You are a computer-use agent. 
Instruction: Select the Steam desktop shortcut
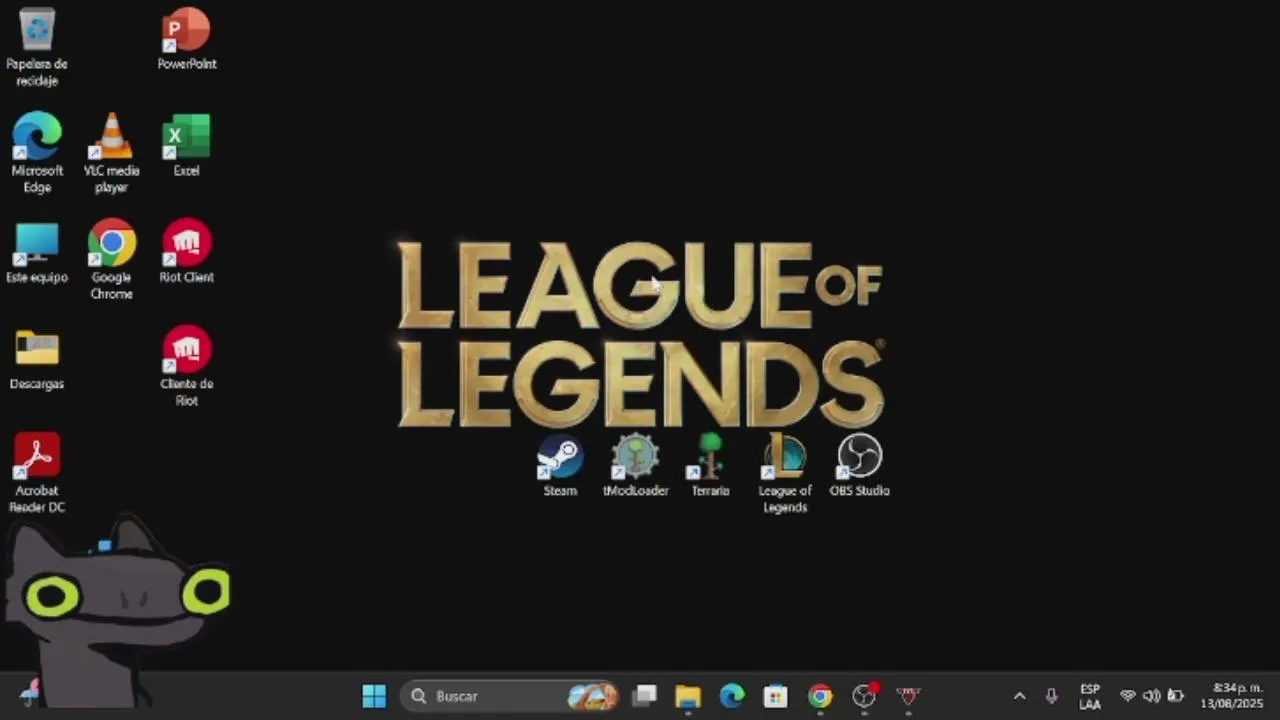(x=560, y=466)
